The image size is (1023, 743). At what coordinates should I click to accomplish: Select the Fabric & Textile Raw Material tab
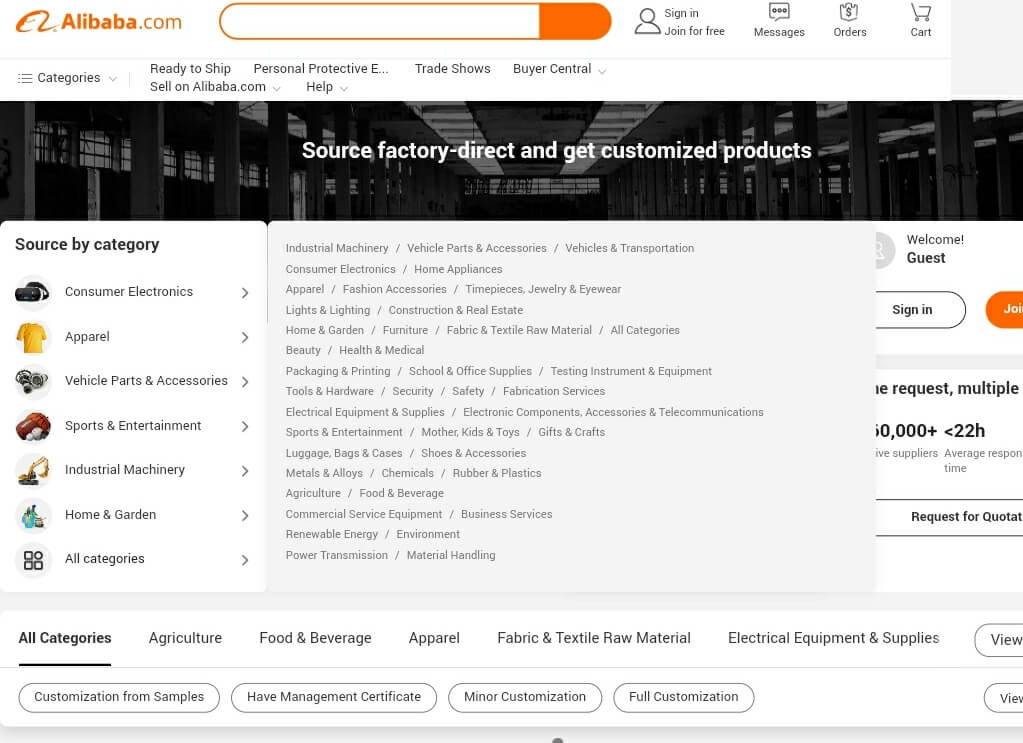(x=594, y=638)
